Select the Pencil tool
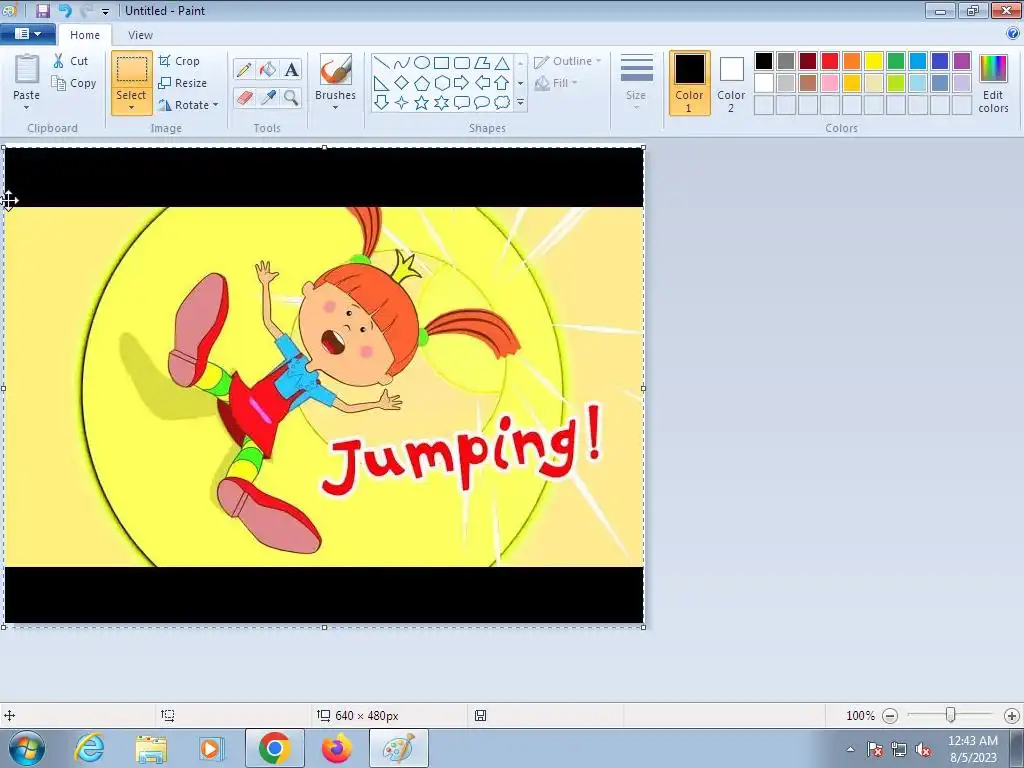The height and width of the screenshot is (768, 1024). pyautogui.click(x=244, y=69)
